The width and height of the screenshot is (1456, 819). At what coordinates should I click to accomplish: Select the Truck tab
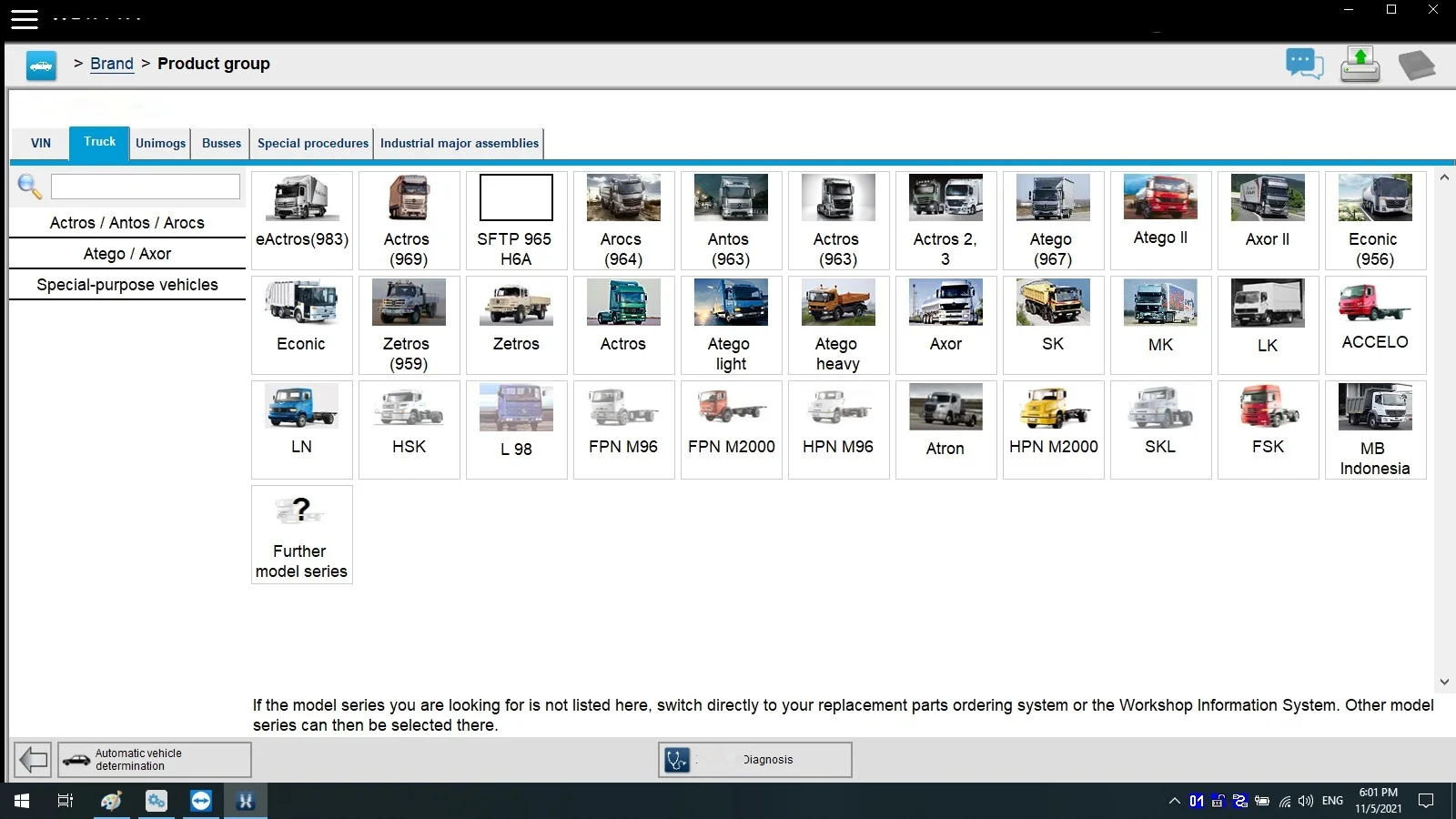pos(99,142)
